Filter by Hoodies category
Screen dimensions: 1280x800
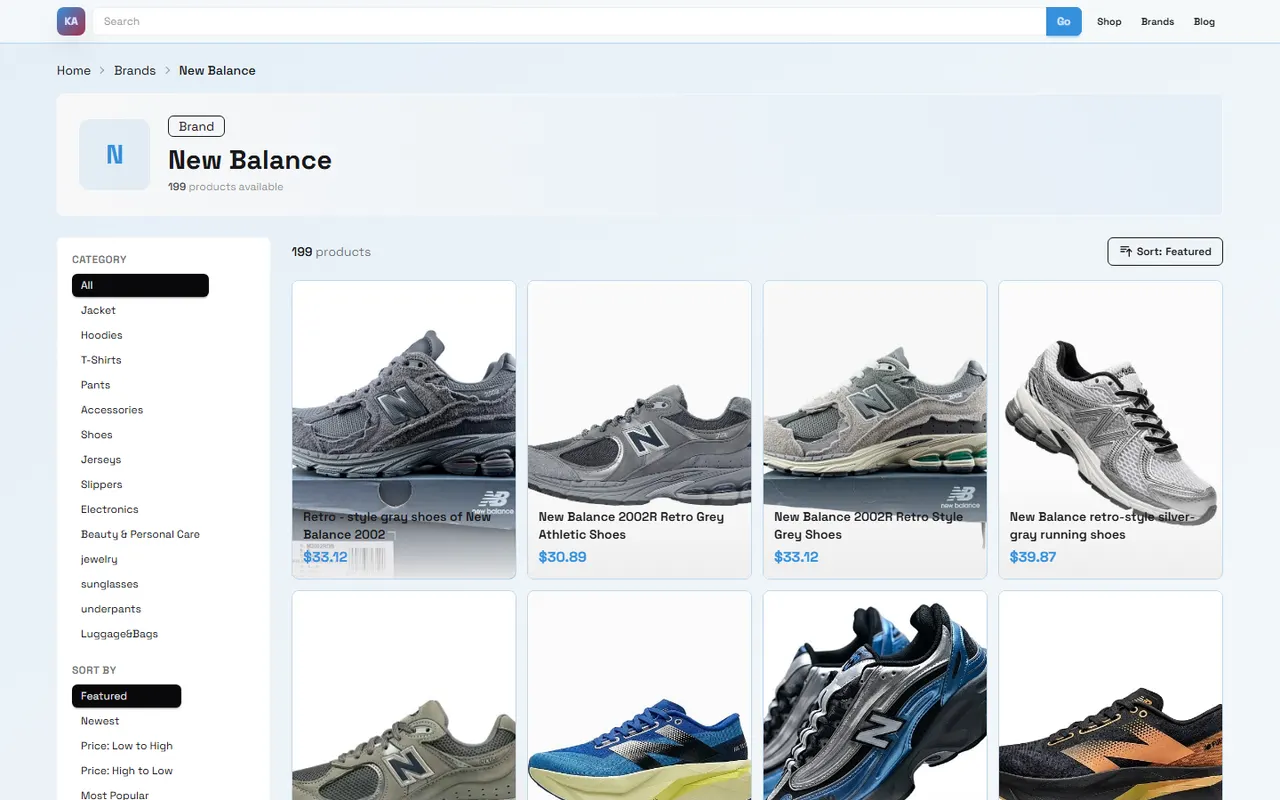pos(102,335)
